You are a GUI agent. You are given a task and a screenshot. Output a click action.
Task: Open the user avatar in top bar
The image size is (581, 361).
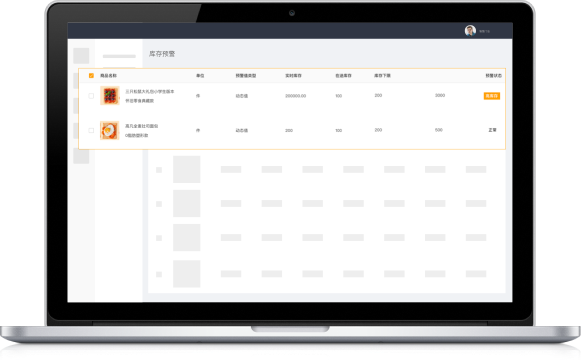tap(470, 31)
